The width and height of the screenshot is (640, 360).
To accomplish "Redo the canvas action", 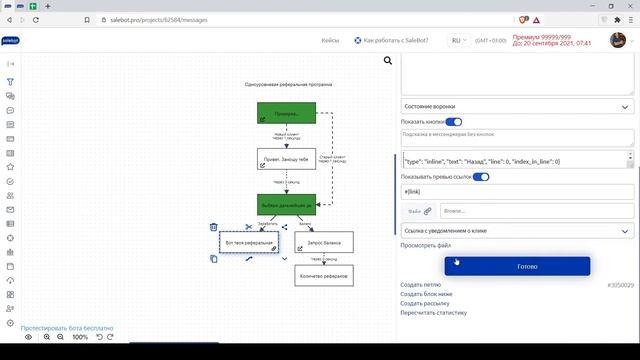I will pos(110,337).
